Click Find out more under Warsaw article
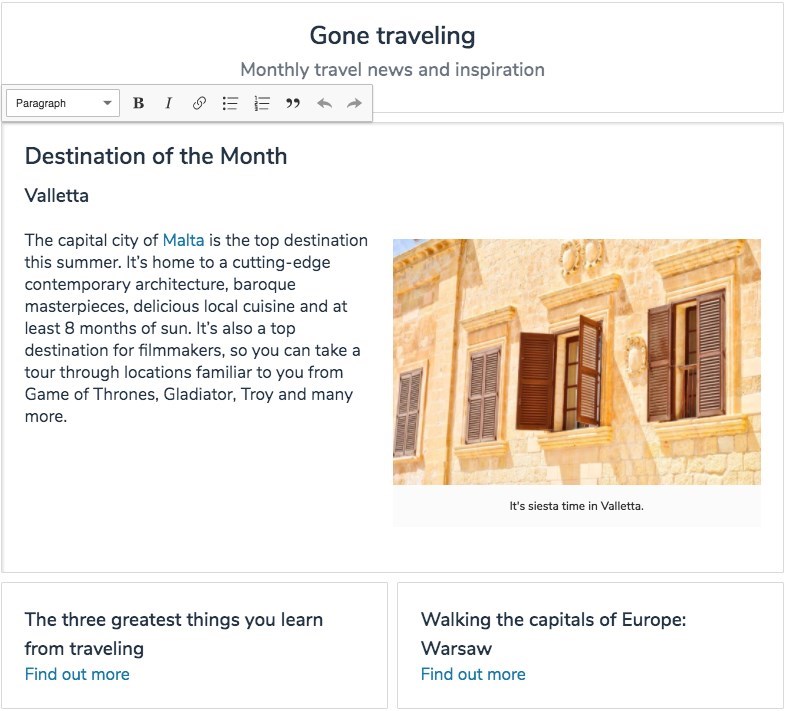This screenshot has height=711, width=787. pyautogui.click(x=473, y=674)
